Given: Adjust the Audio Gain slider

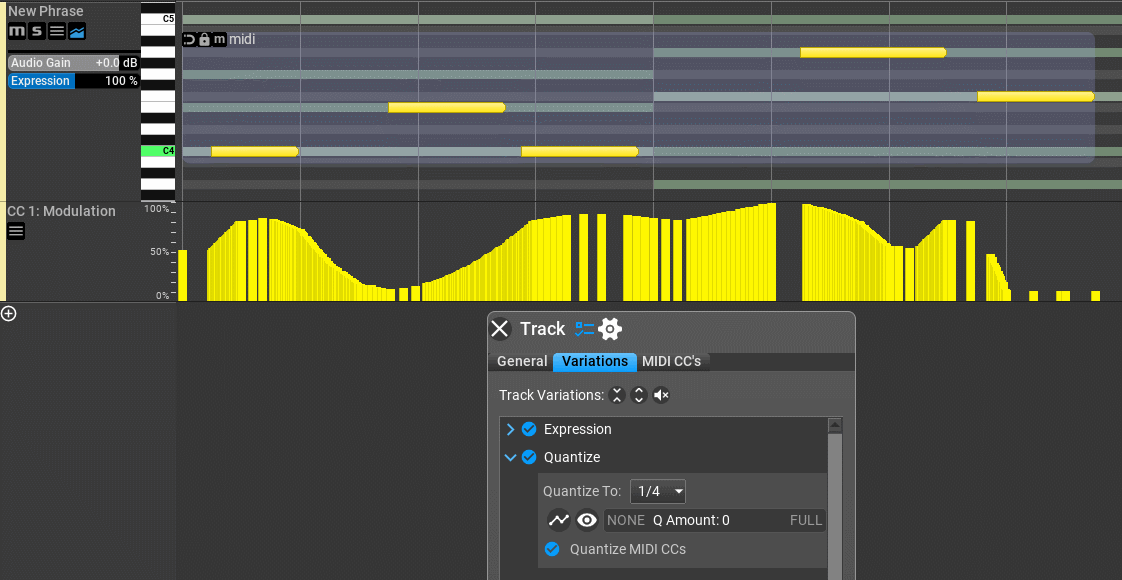Looking at the screenshot, I should [x=73, y=63].
